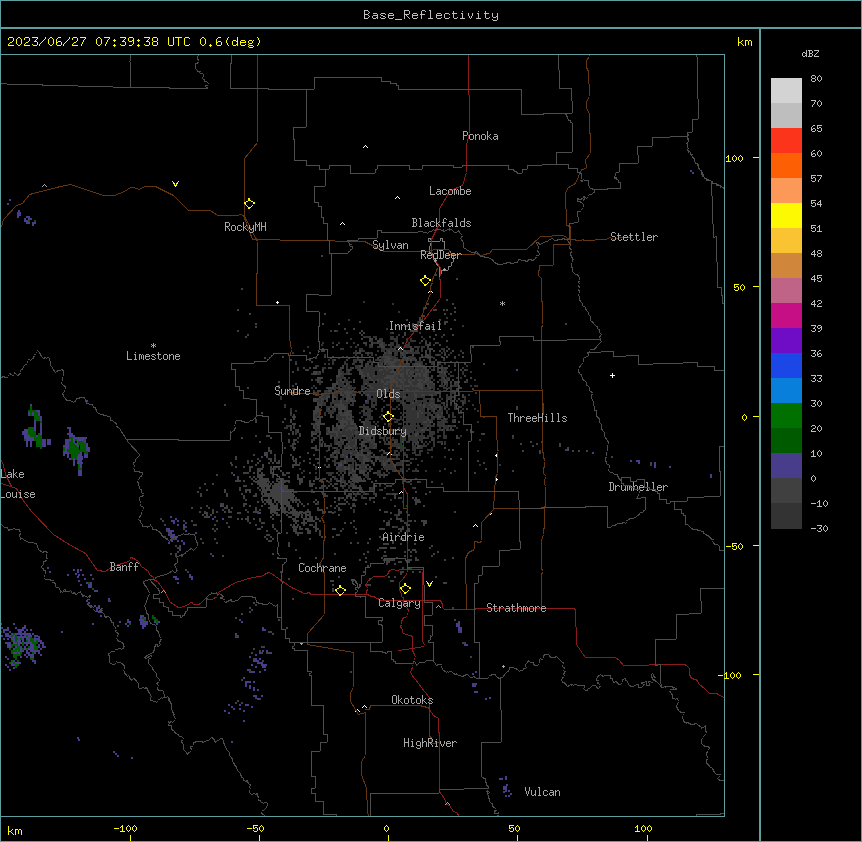Click the magenta 42-39 dBZ legend swatch
Viewport: 862px width, 842px height.
tap(786, 315)
